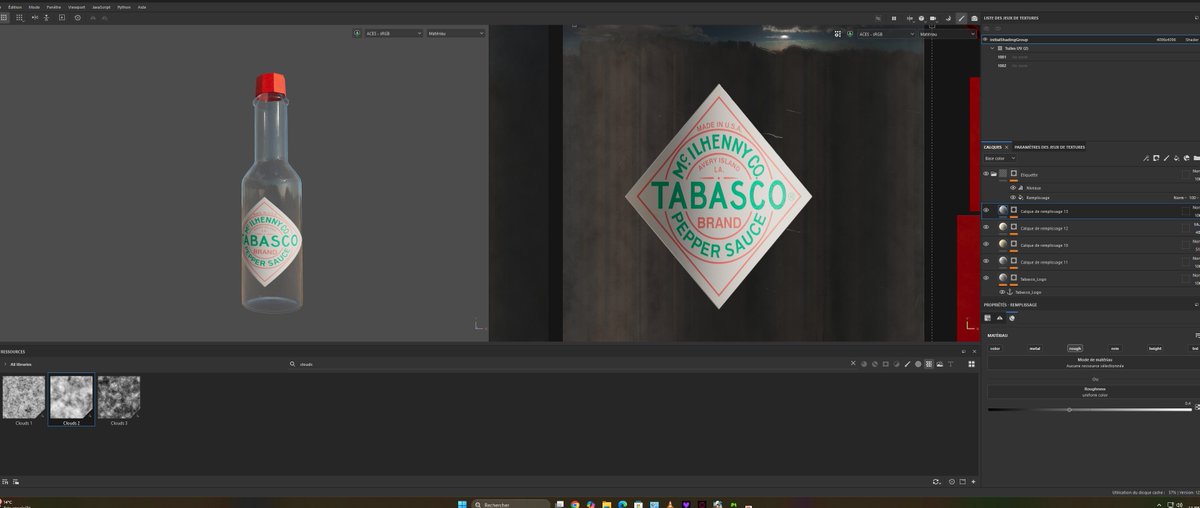Click the Roughness slider handle
The height and width of the screenshot is (508, 1200).
[1070, 409]
